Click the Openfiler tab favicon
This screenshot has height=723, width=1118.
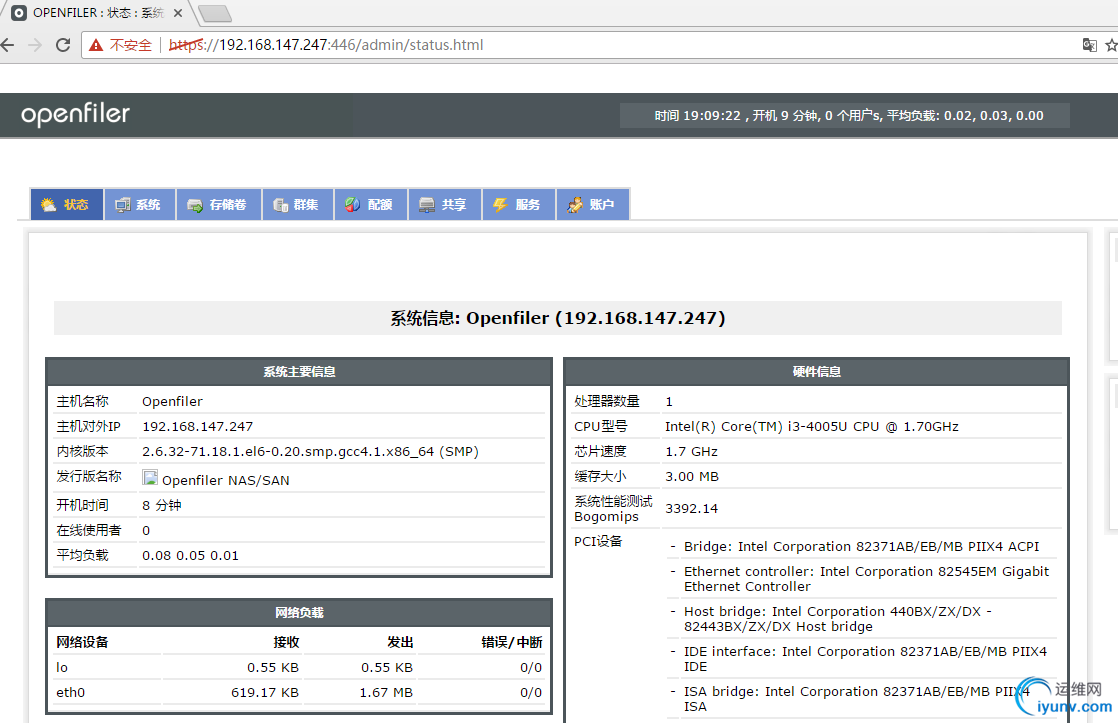19,13
